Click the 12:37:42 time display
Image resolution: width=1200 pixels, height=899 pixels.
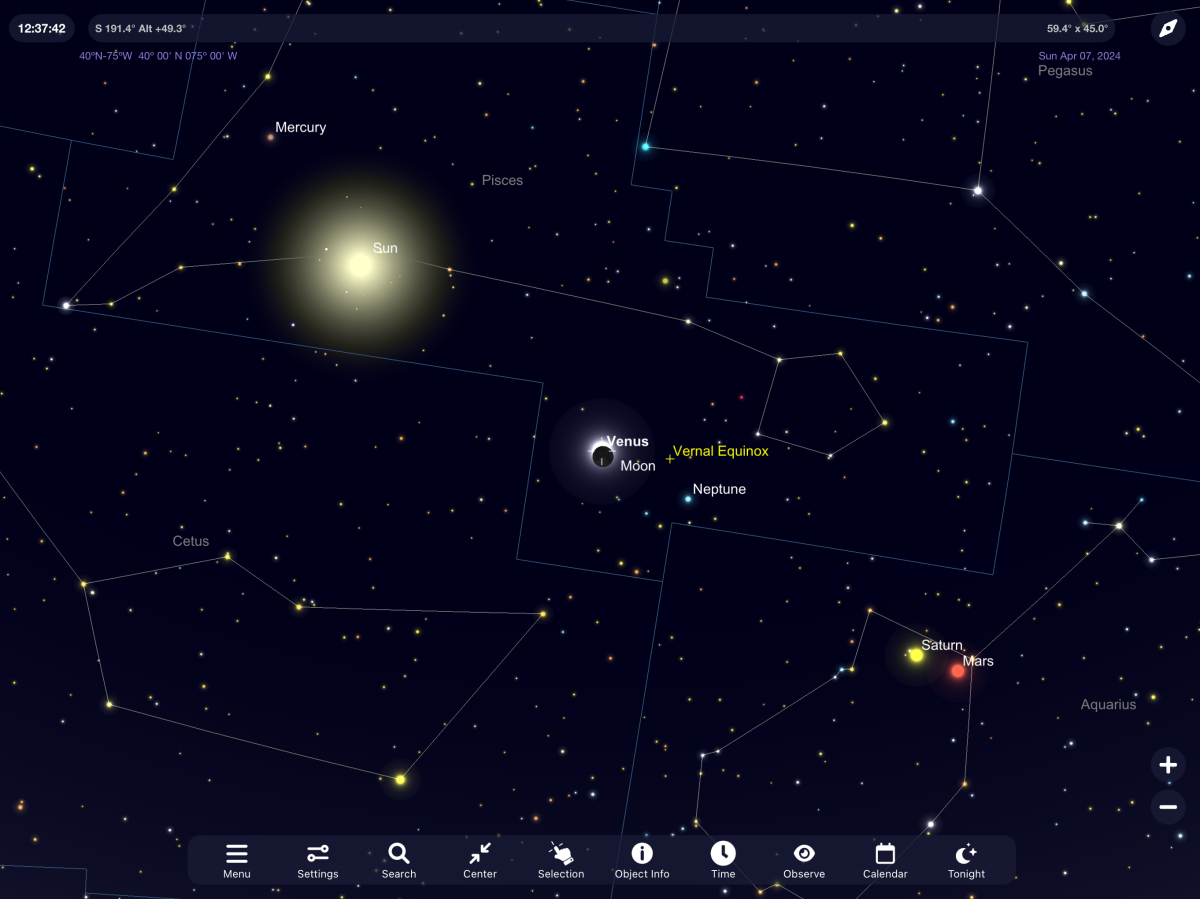click(42, 28)
